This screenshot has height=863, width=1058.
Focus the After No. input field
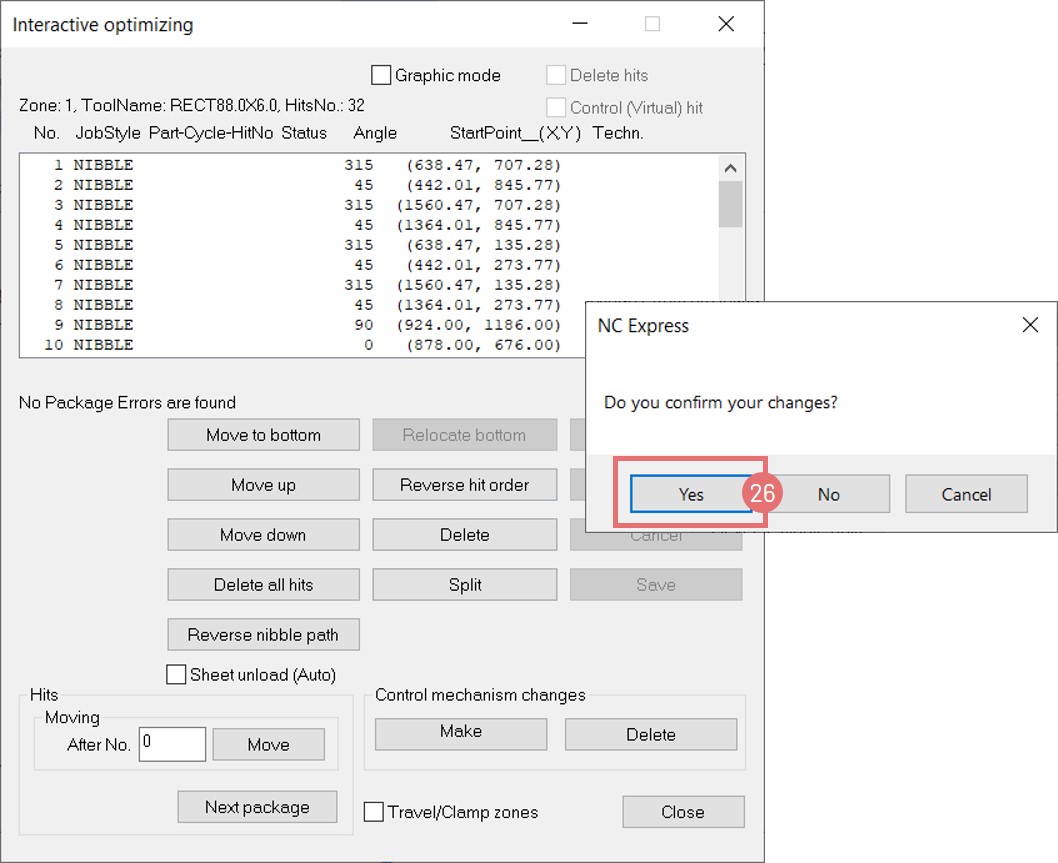tap(172, 743)
